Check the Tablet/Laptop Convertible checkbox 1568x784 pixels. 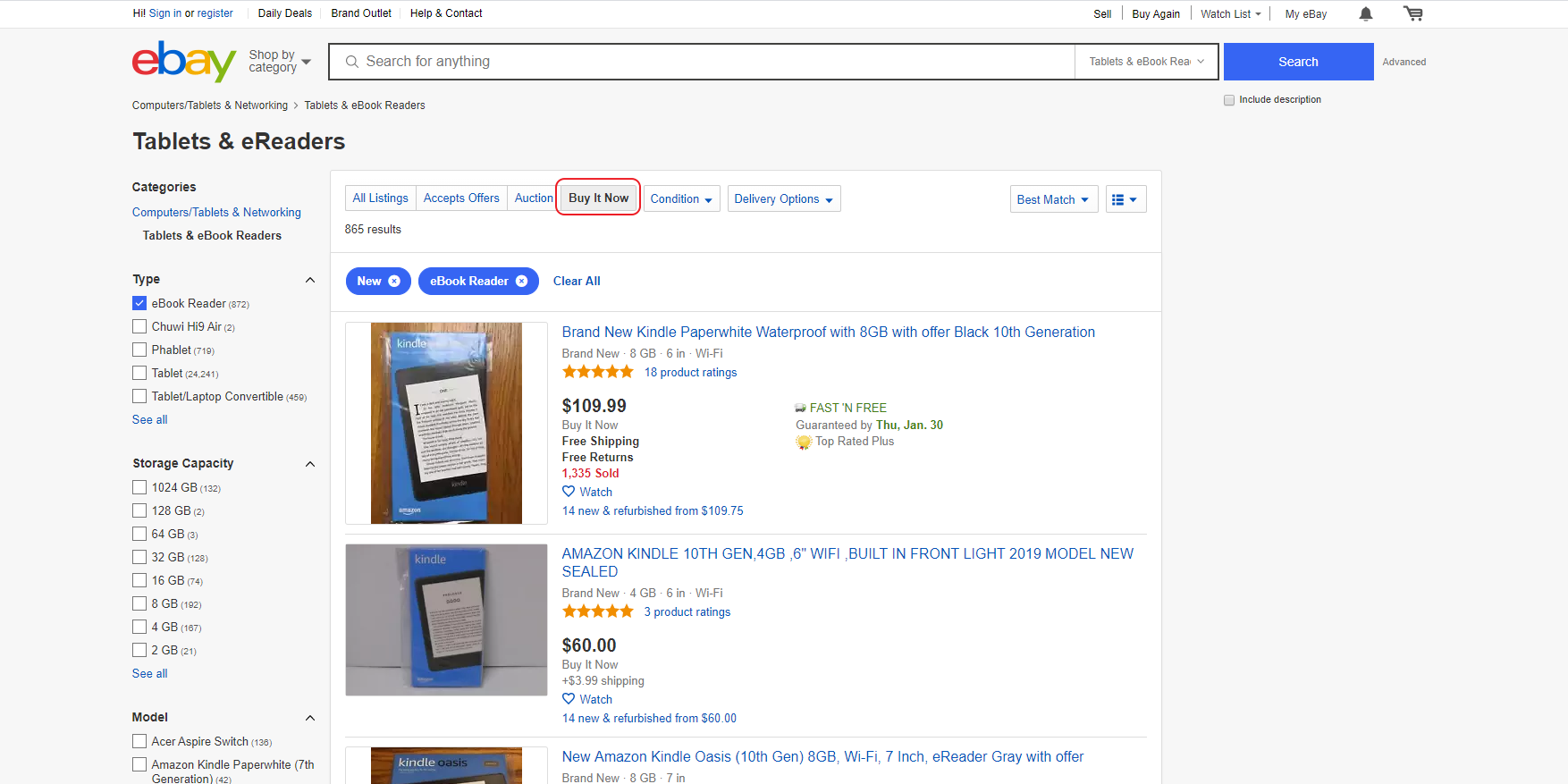pyautogui.click(x=139, y=396)
